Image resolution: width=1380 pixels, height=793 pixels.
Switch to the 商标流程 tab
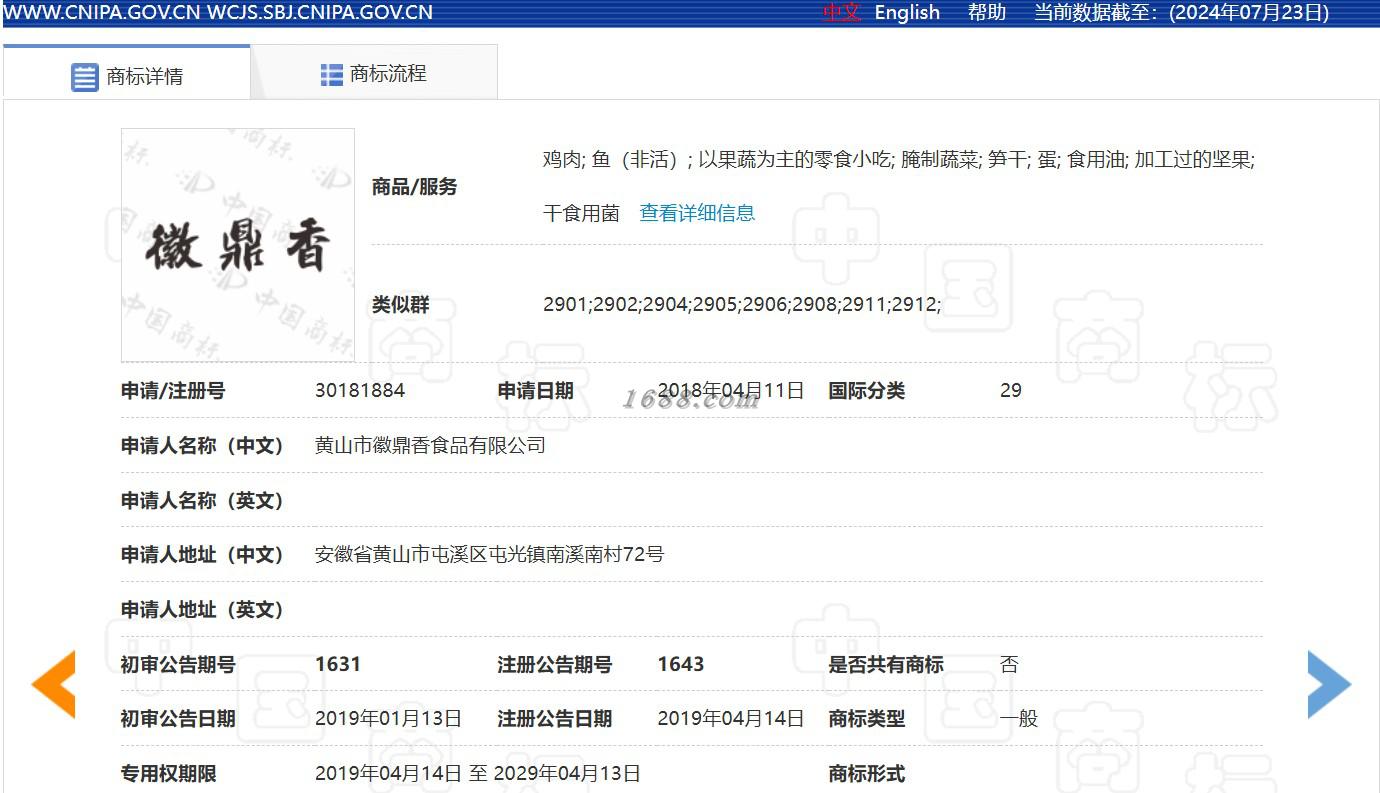tap(374, 72)
